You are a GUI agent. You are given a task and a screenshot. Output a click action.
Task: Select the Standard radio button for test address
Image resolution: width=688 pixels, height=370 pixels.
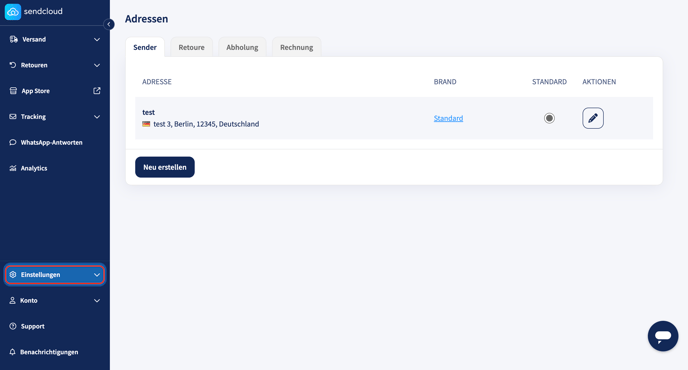(x=549, y=118)
